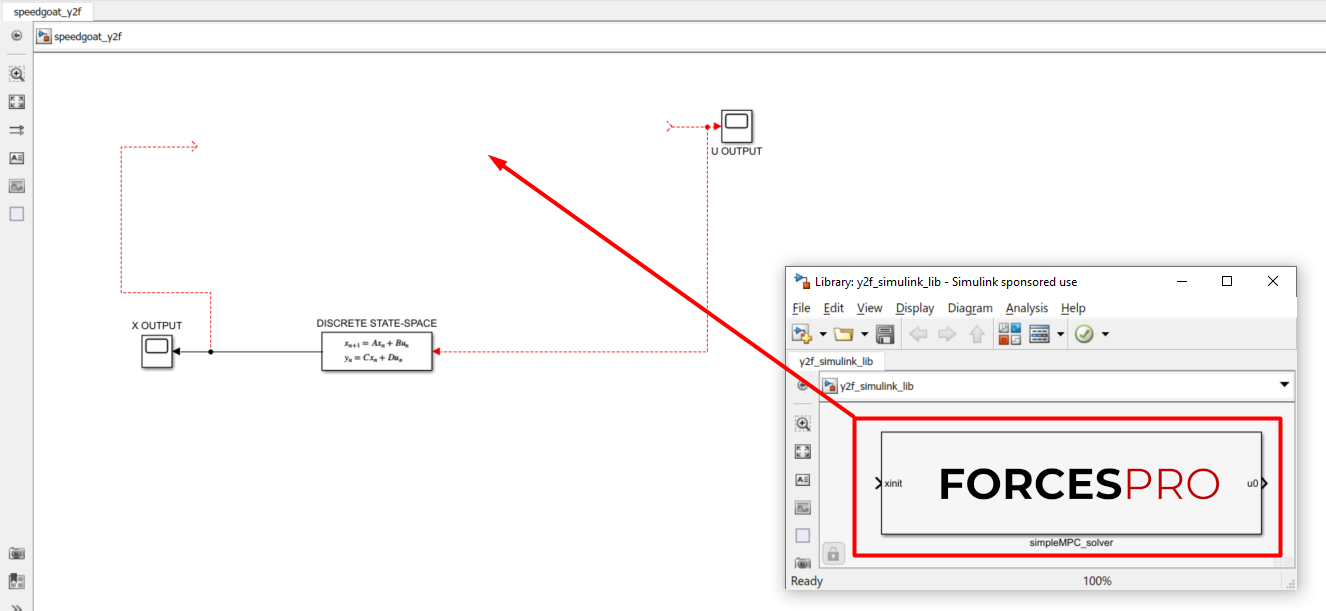Select the Annotation tool in main palette

pos(16,158)
